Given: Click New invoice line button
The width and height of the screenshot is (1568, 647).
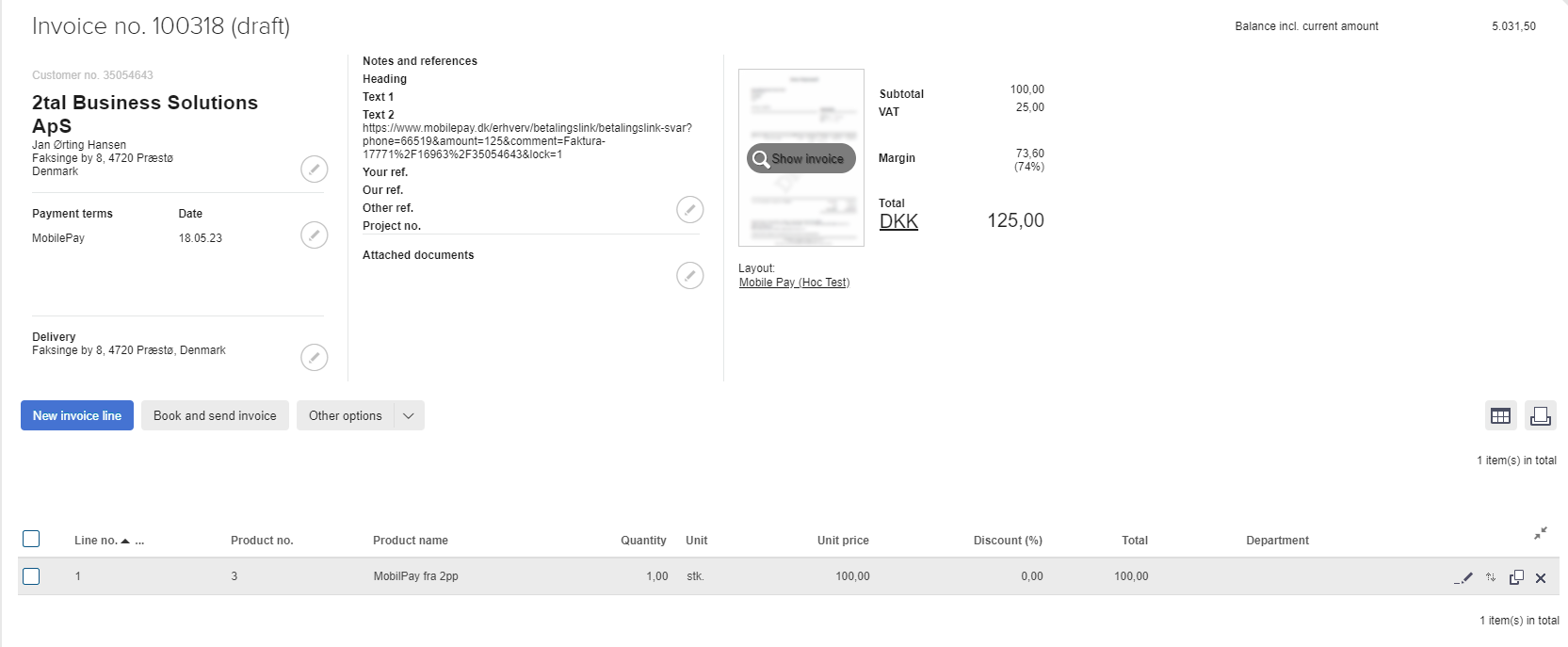Looking at the screenshot, I should pyautogui.click(x=77, y=415).
